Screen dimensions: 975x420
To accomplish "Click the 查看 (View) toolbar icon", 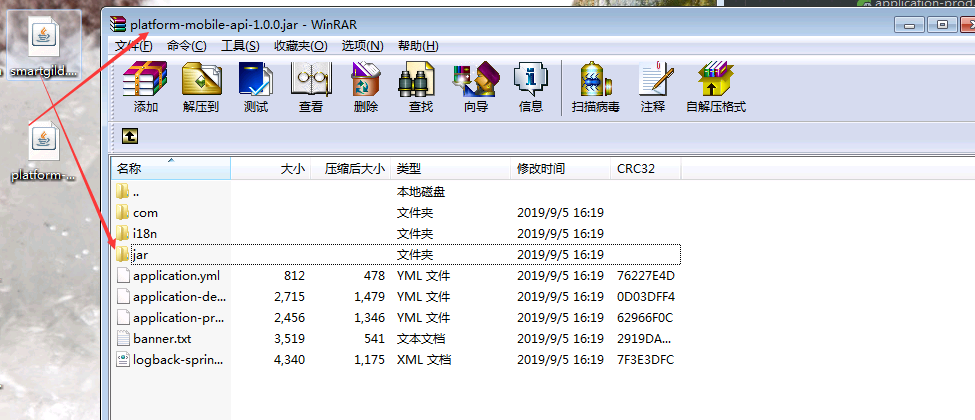I will pyautogui.click(x=311, y=80).
